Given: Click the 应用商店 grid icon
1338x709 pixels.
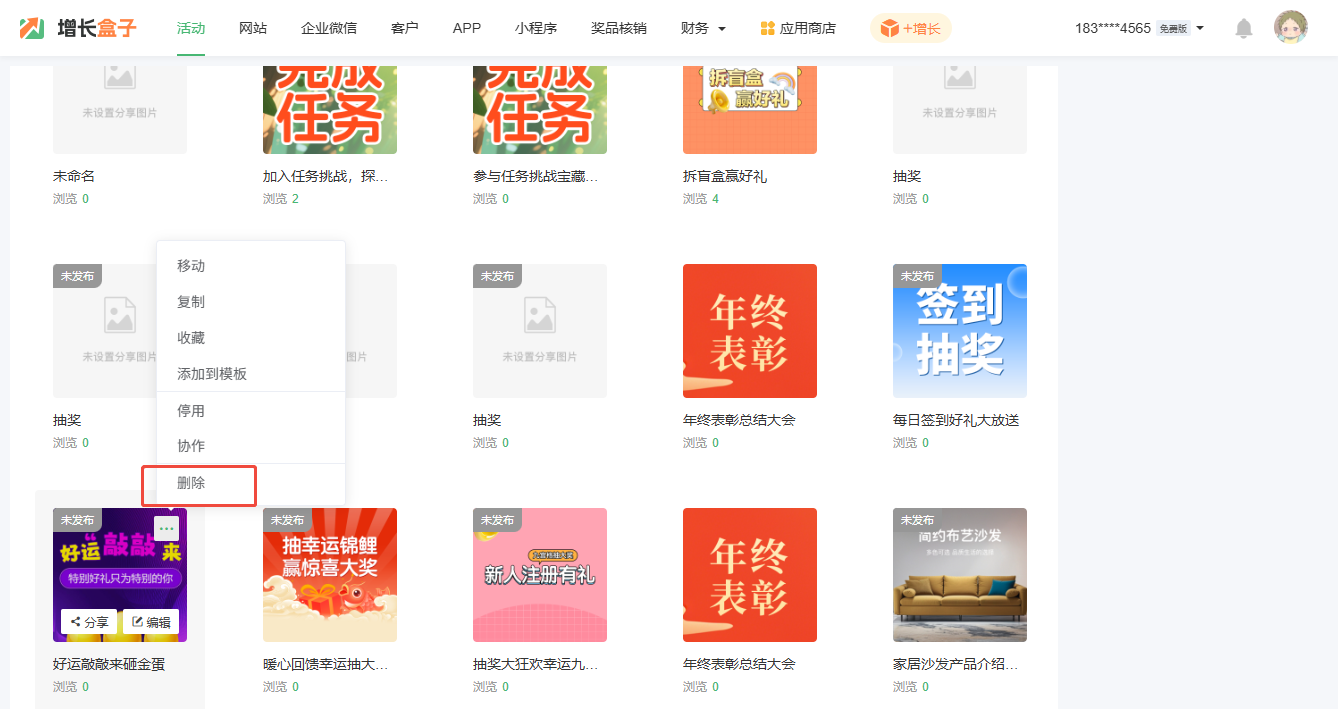Looking at the screenshot, I should 768,28.
